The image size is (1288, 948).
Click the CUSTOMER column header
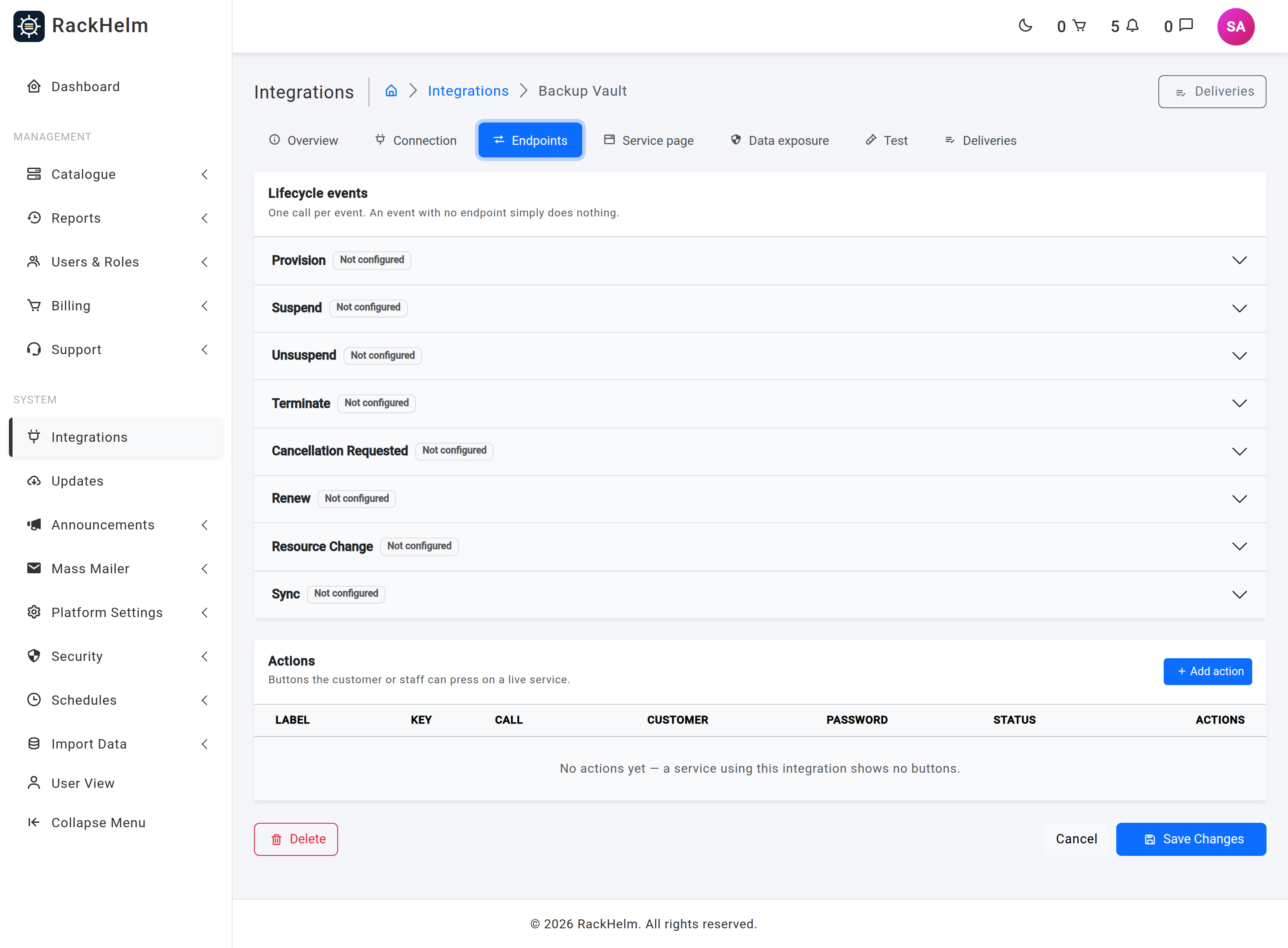(x=677, y=719)
